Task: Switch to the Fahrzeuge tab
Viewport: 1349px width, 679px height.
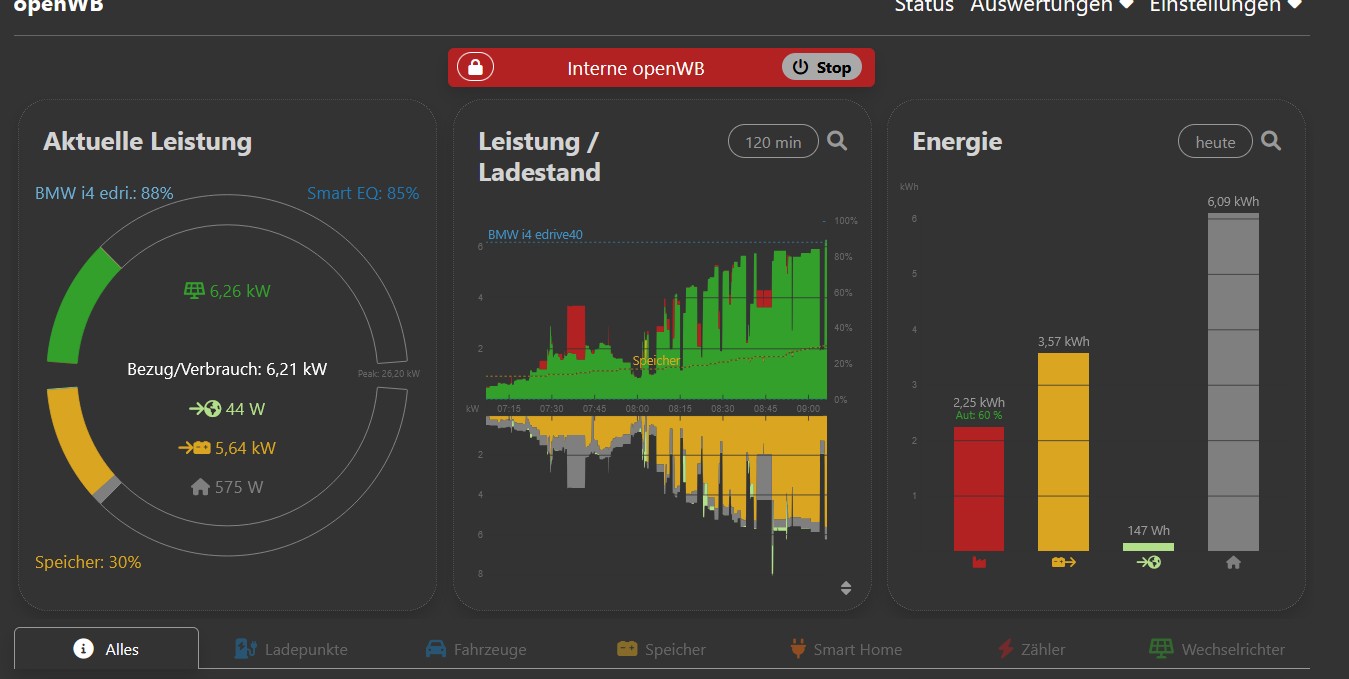Action: click(x=476, y=649)
